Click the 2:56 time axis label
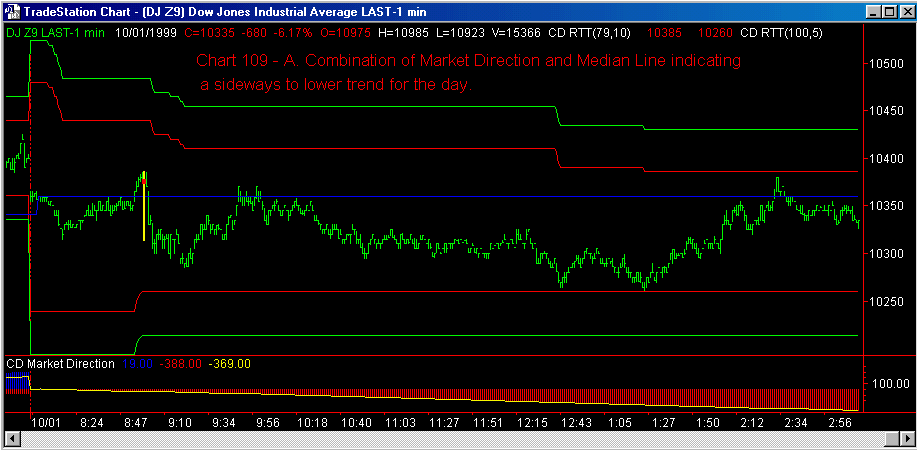 pyautogui.click(x=840, y=422)
